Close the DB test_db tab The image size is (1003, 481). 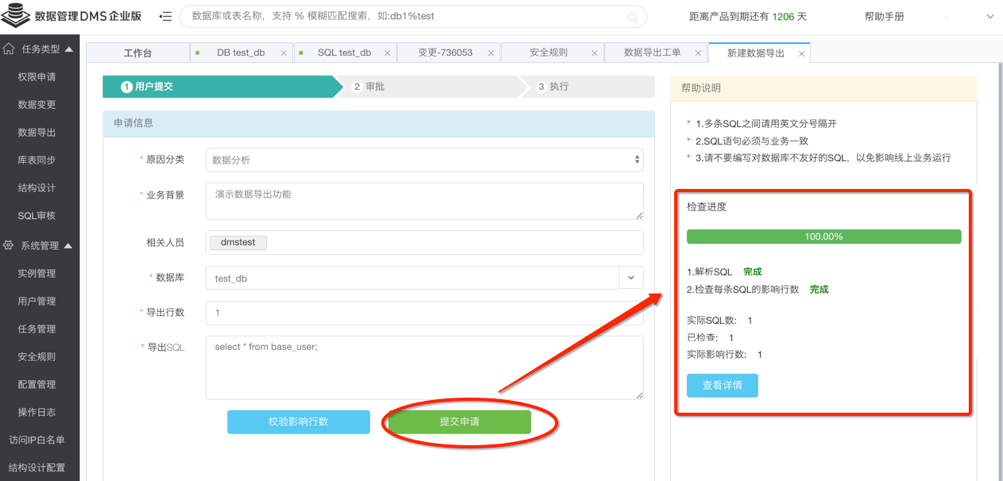point(283,53)
